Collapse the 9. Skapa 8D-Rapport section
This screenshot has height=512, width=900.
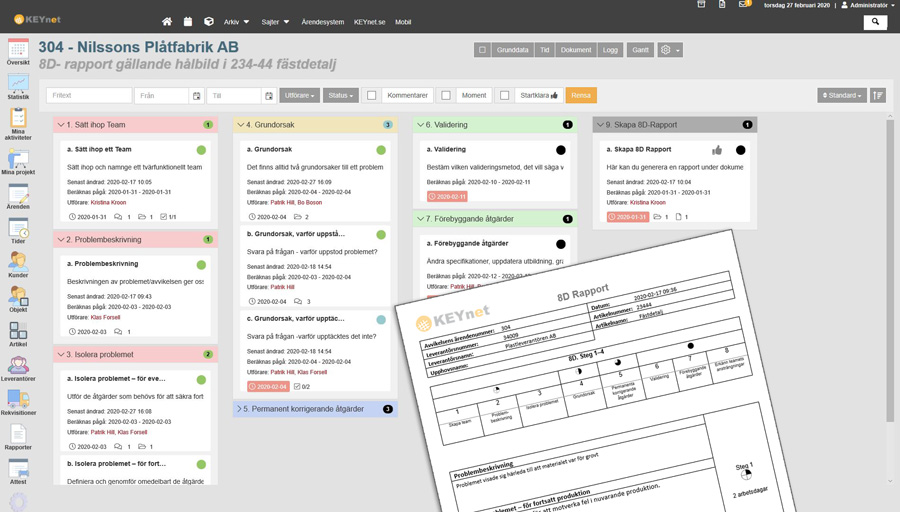(x=600, y=125)
